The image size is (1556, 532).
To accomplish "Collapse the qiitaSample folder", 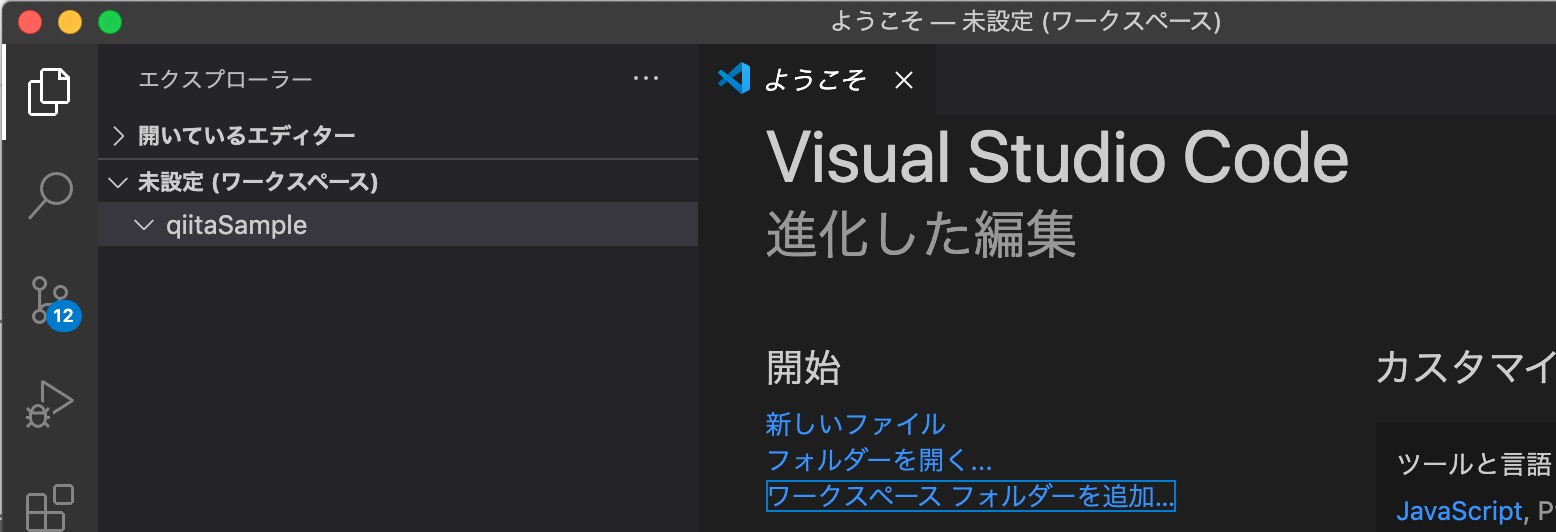I will tap(398, 225).
